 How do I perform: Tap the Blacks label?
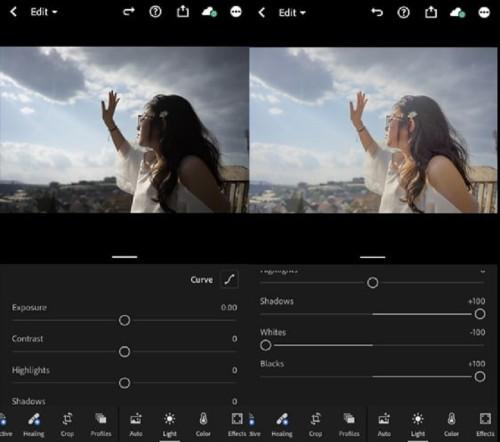272,364
